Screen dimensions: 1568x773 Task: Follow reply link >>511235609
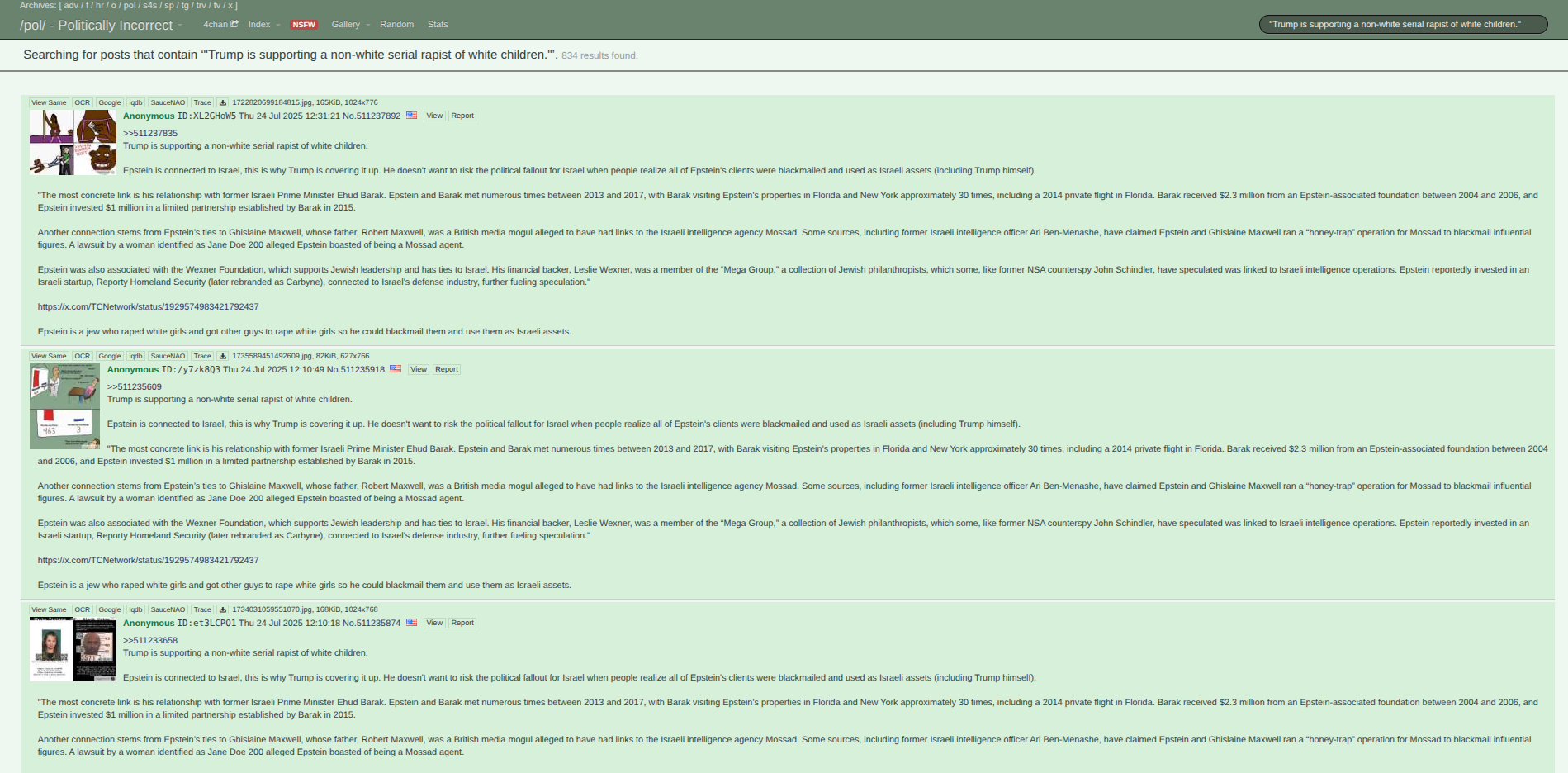tap(135, 387)
